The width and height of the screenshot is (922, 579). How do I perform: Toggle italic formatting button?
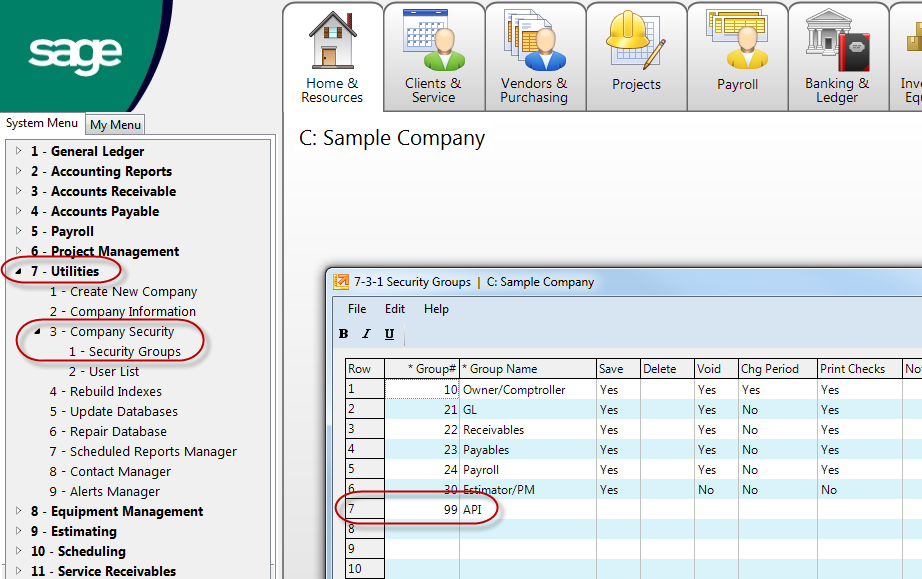(x=366, y=334)
